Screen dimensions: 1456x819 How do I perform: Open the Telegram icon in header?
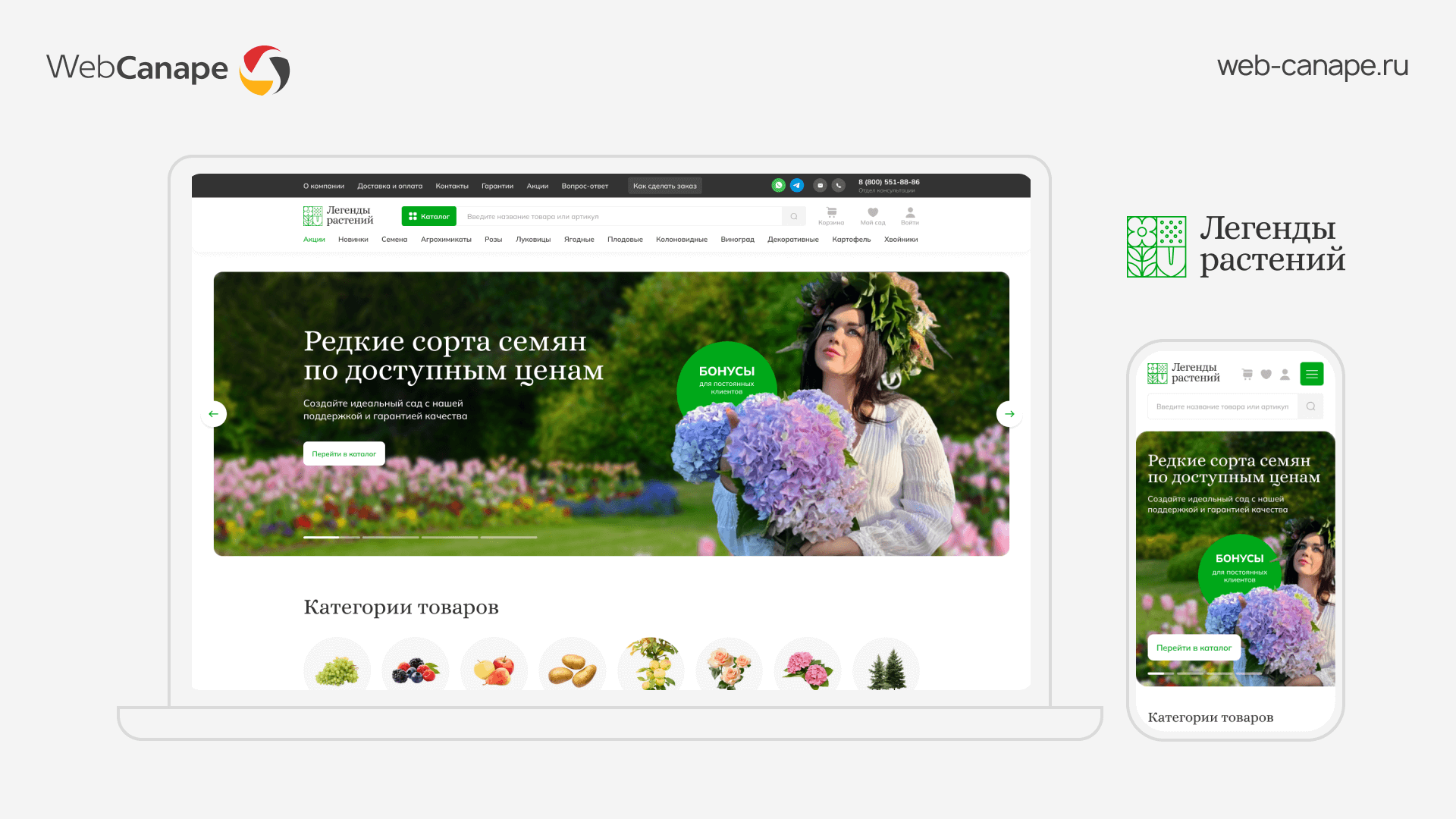coord(797,185)
